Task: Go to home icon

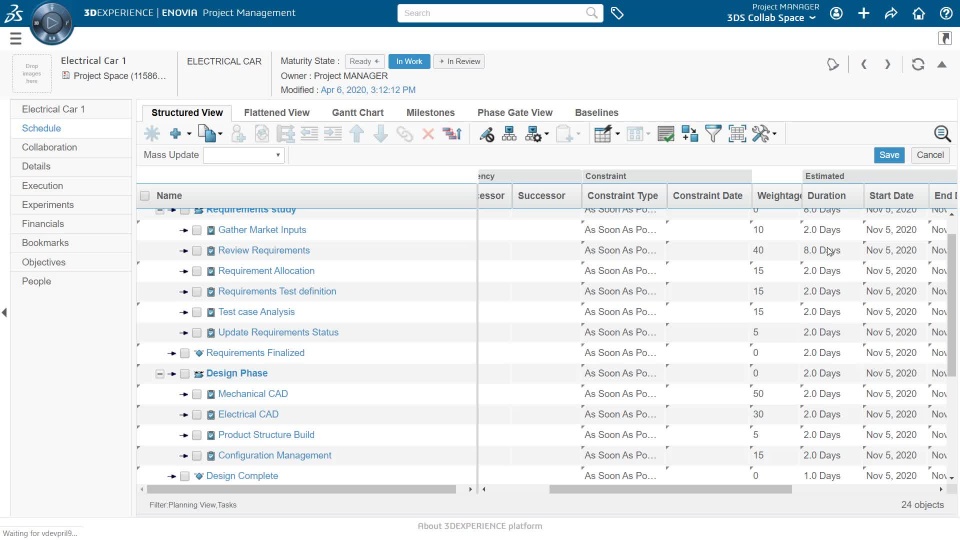Action: [918, 13]
